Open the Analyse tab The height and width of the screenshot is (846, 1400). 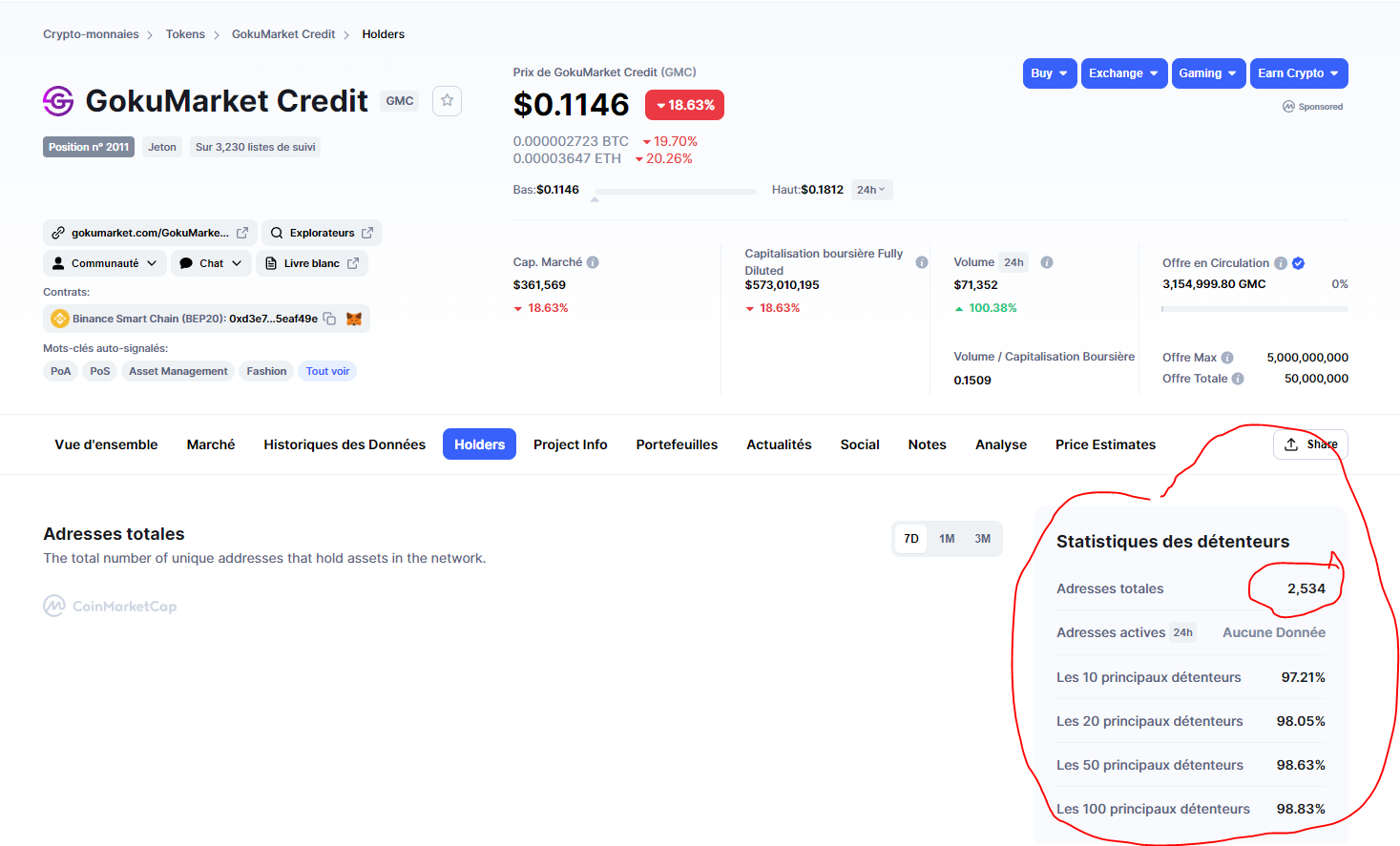(1001, 444)
